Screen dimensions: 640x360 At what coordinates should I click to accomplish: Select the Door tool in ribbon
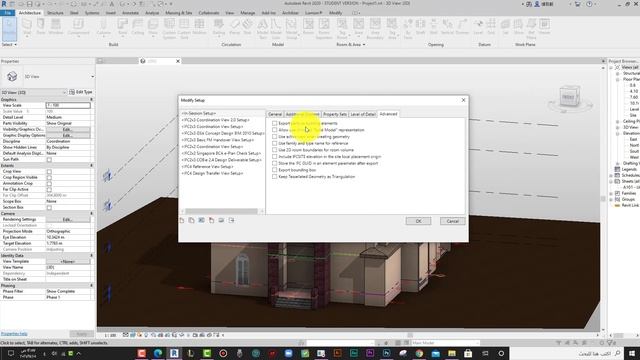click(x=41, y=27)
